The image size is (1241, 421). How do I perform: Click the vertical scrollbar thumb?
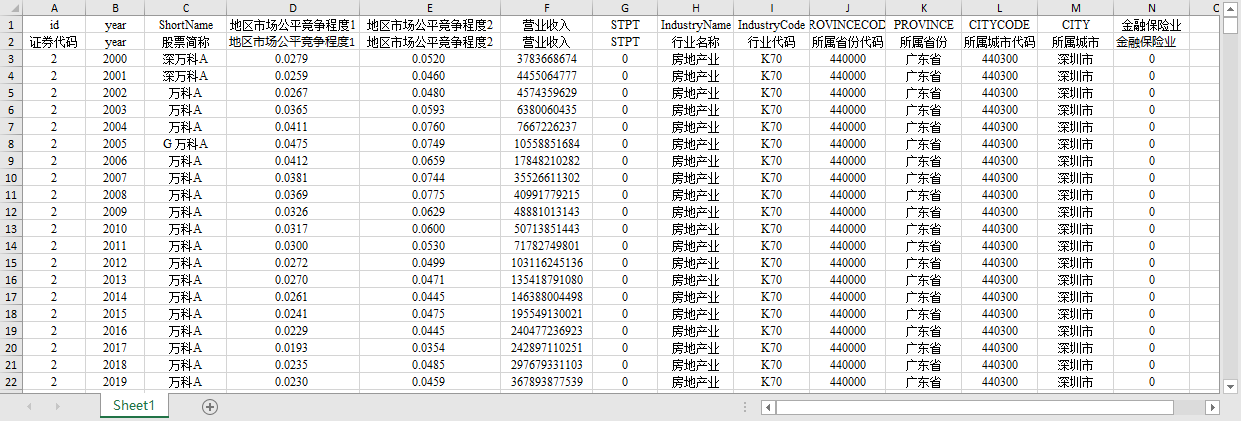tap(1231, 25)
